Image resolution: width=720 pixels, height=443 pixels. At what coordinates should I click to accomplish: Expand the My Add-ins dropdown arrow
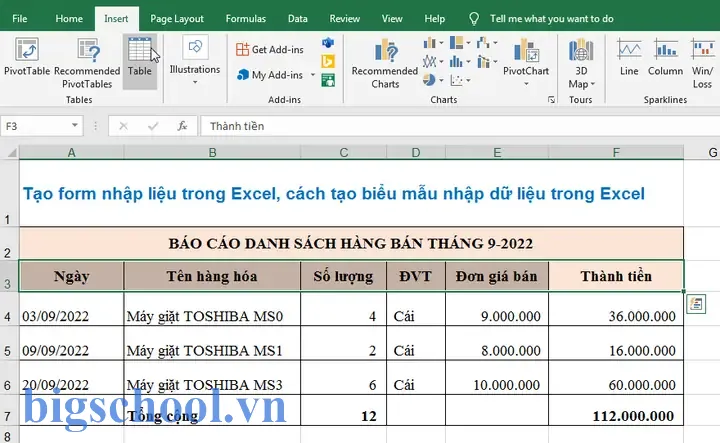(x=313, y=74)
